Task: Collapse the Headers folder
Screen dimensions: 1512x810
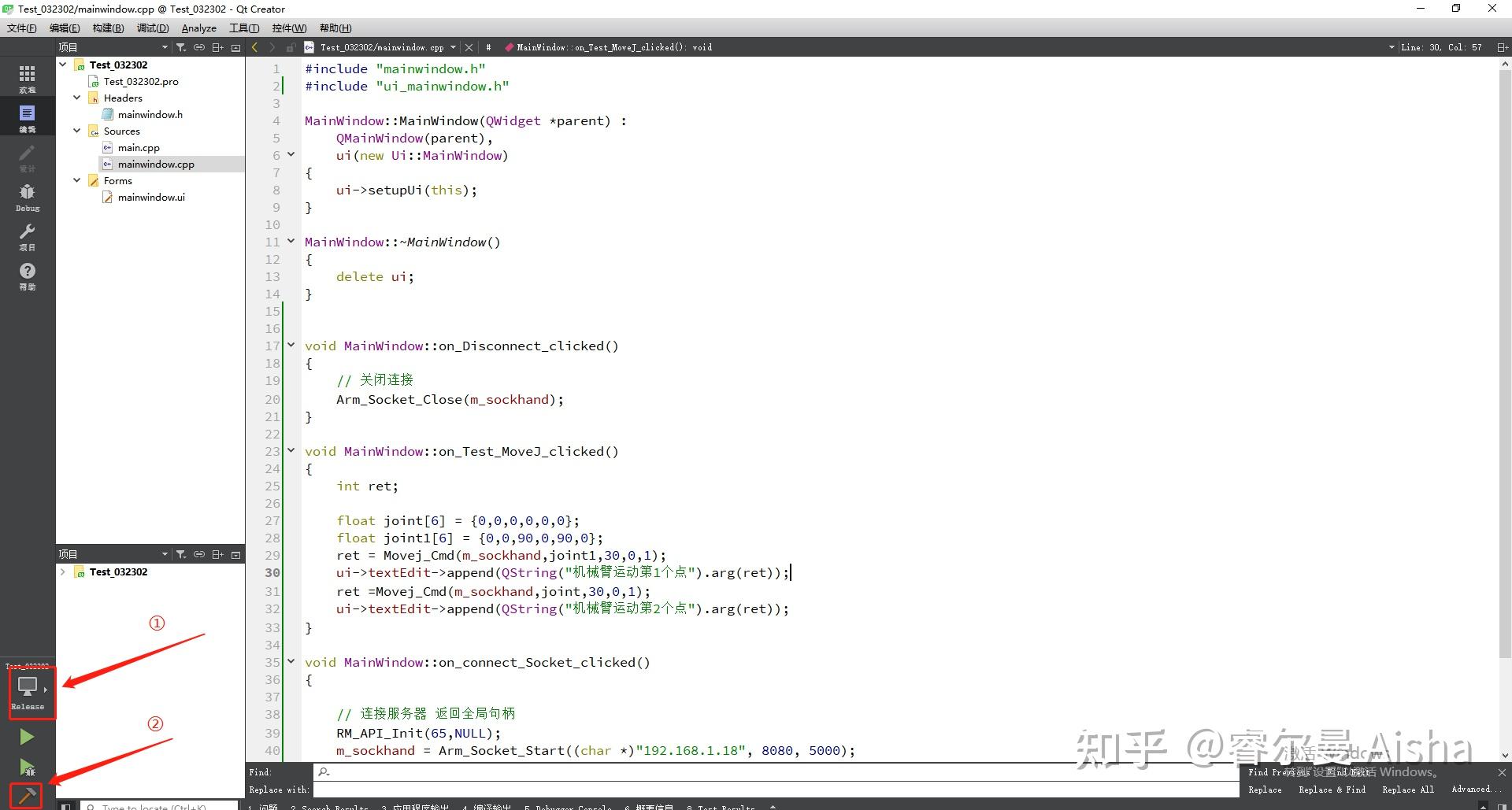Action: 77,98
